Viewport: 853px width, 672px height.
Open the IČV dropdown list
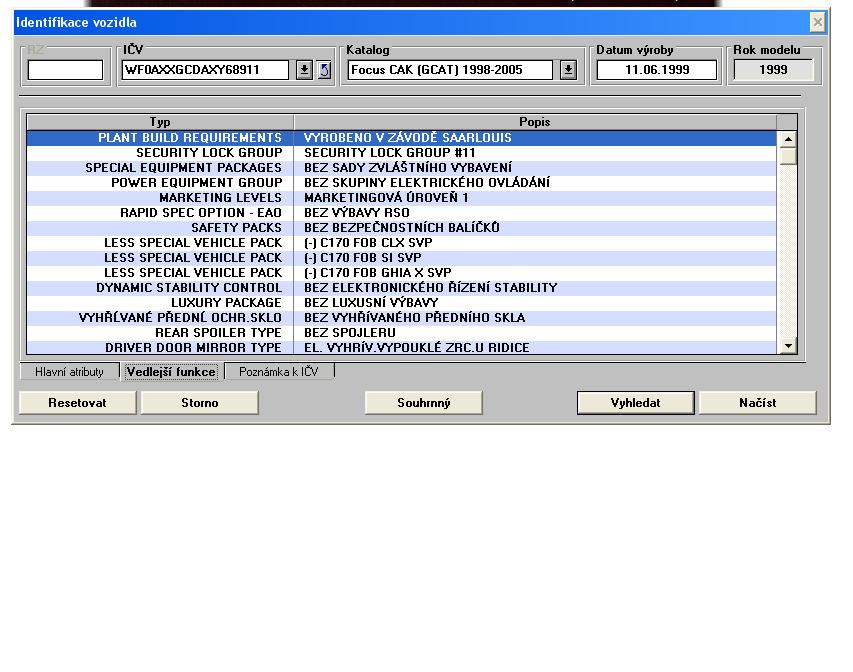[305, 70]
